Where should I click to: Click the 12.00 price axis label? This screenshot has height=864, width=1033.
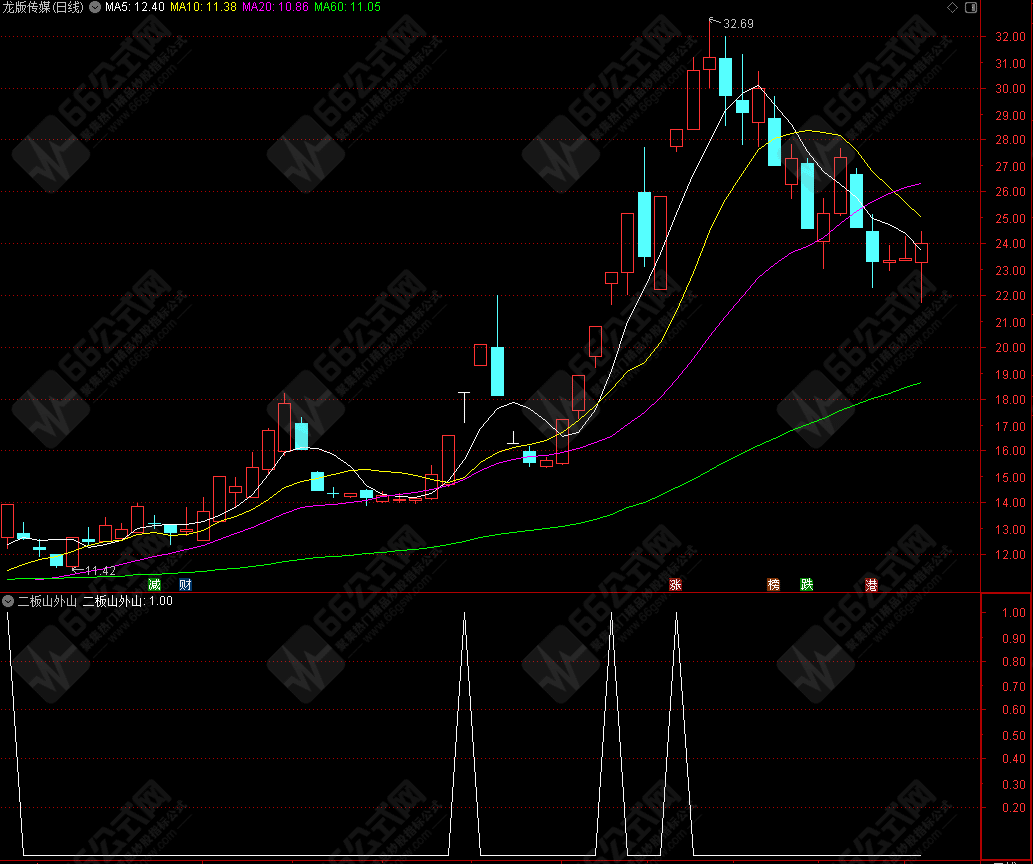[x=1011, y=555]
